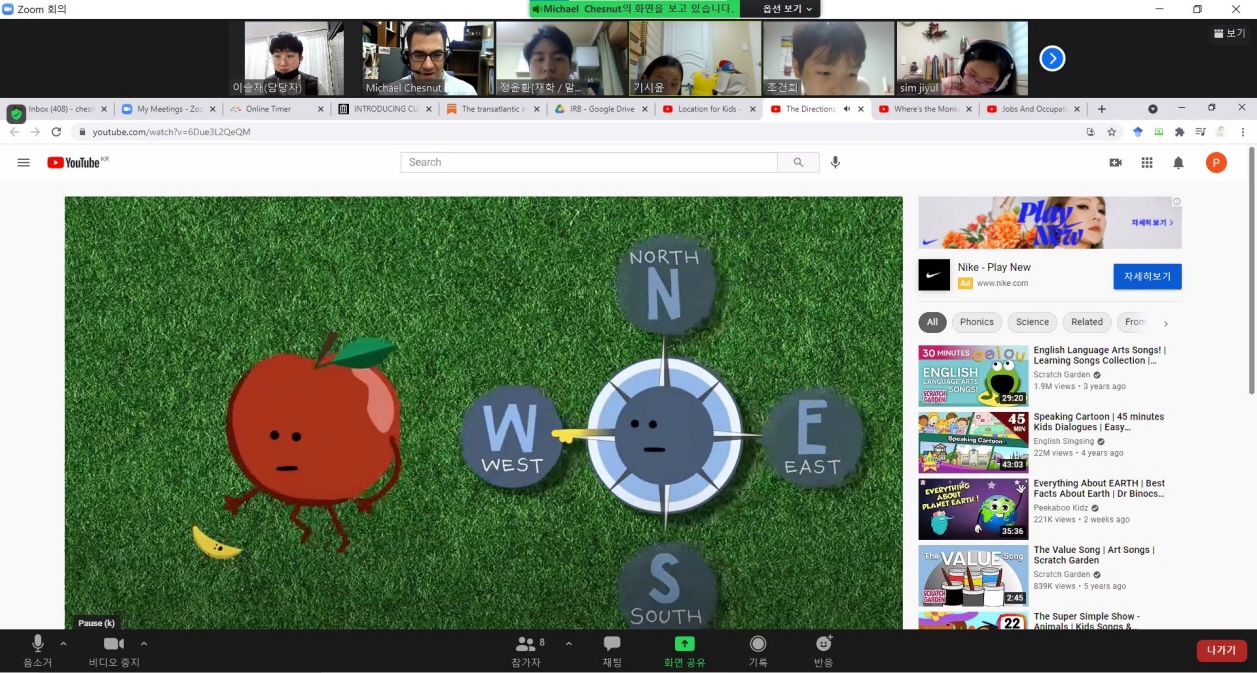Viewport: 1257px width, 673px height.
Task: Switch to the Online Timer tab
Action: pyautogui.click(x=268, y=109)
